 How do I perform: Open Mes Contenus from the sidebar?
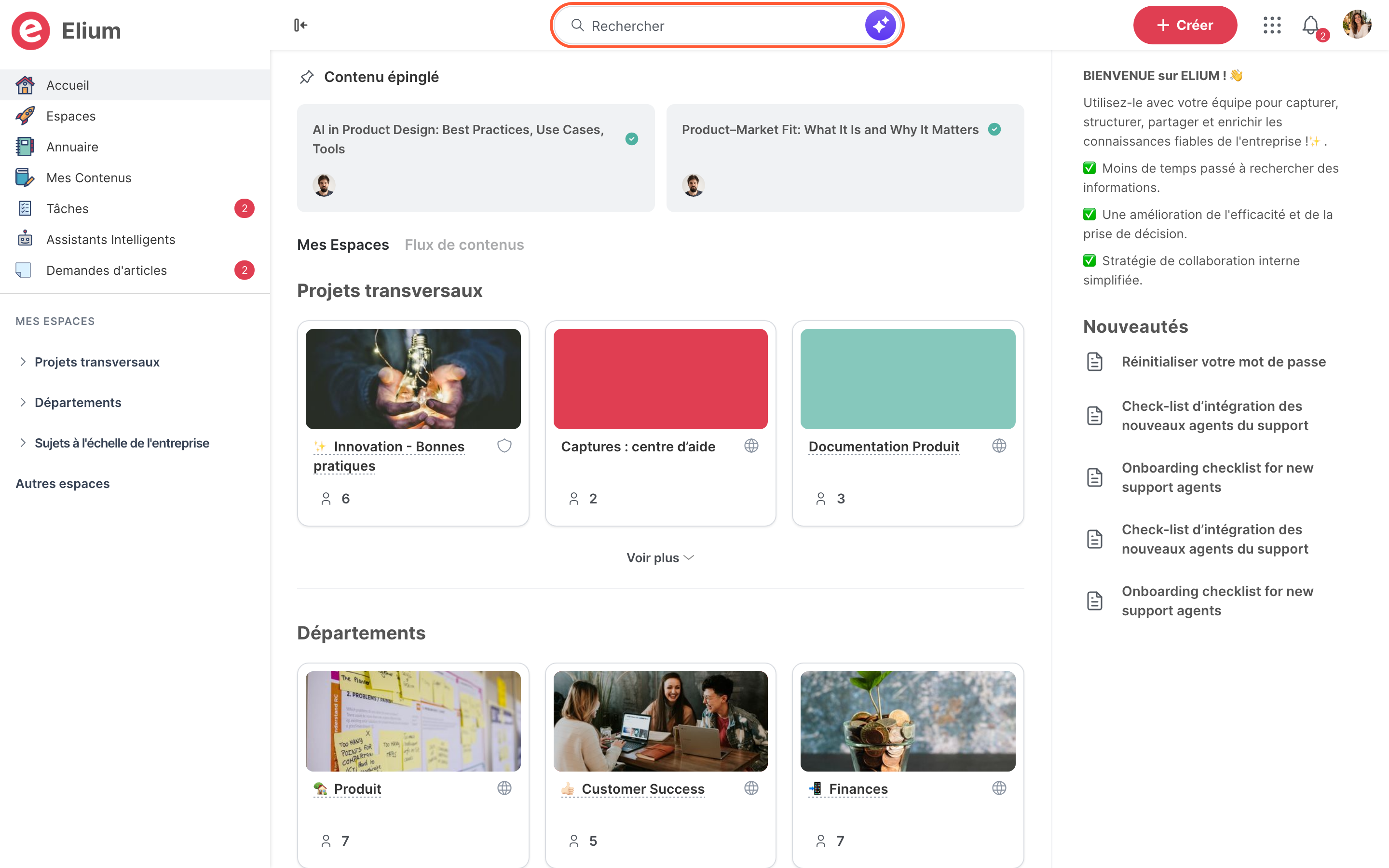coord(135,177)
